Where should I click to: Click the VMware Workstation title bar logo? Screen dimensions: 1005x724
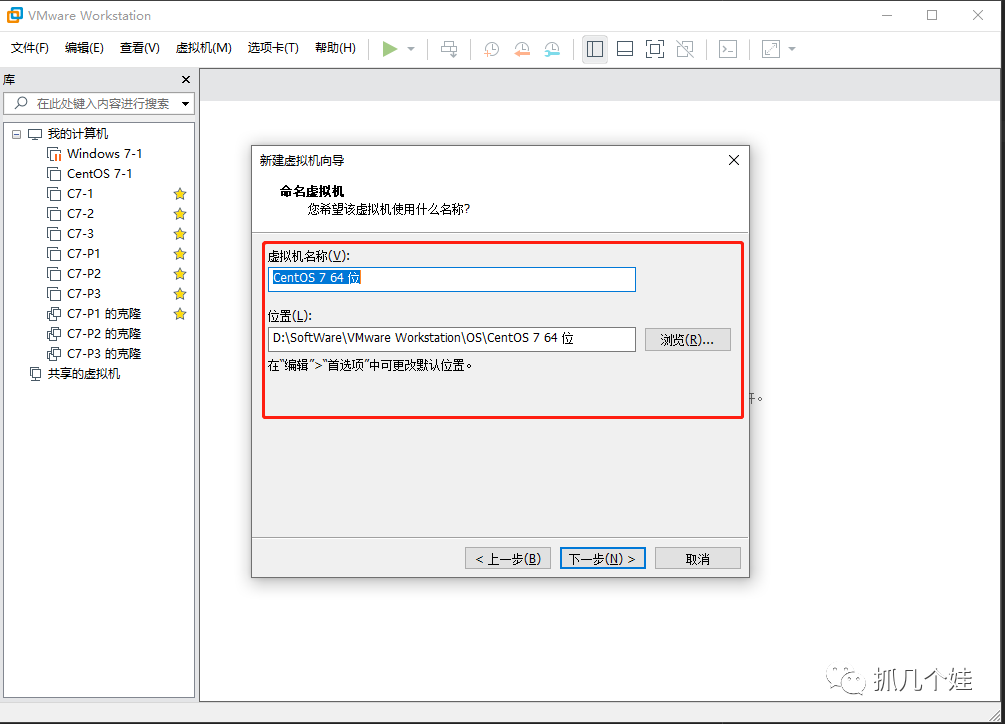point(14,15)
